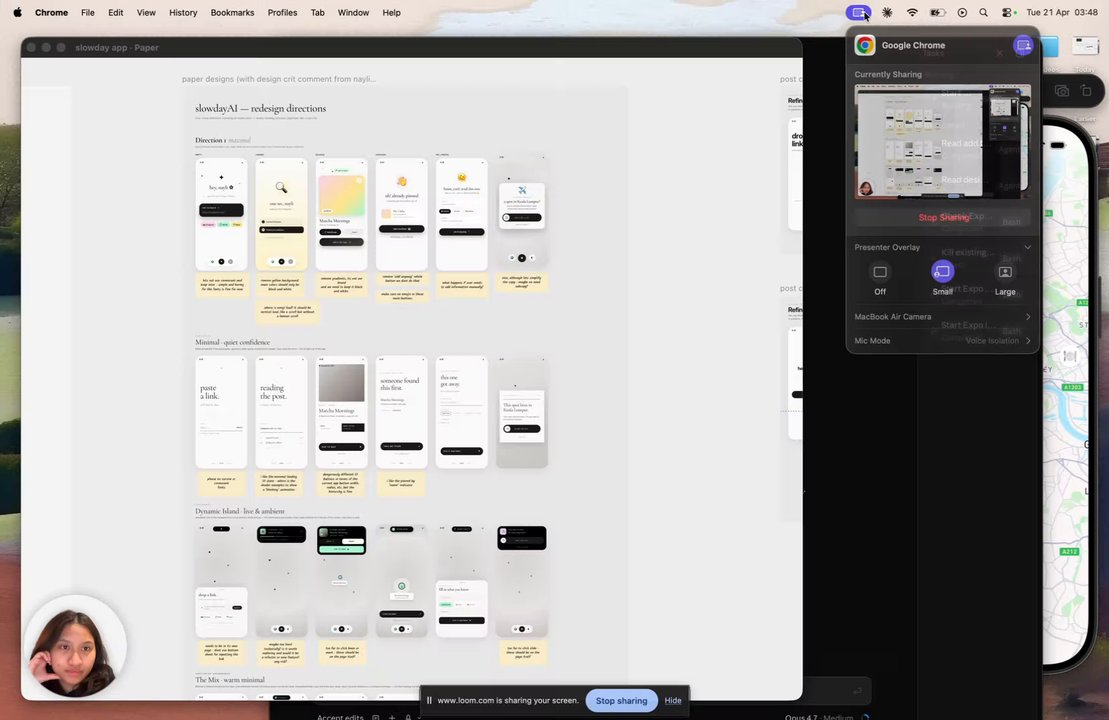The image size is (1109, 720).
Task: Click the simulator rotate device icon
Action: click(x=1086, y=91)
